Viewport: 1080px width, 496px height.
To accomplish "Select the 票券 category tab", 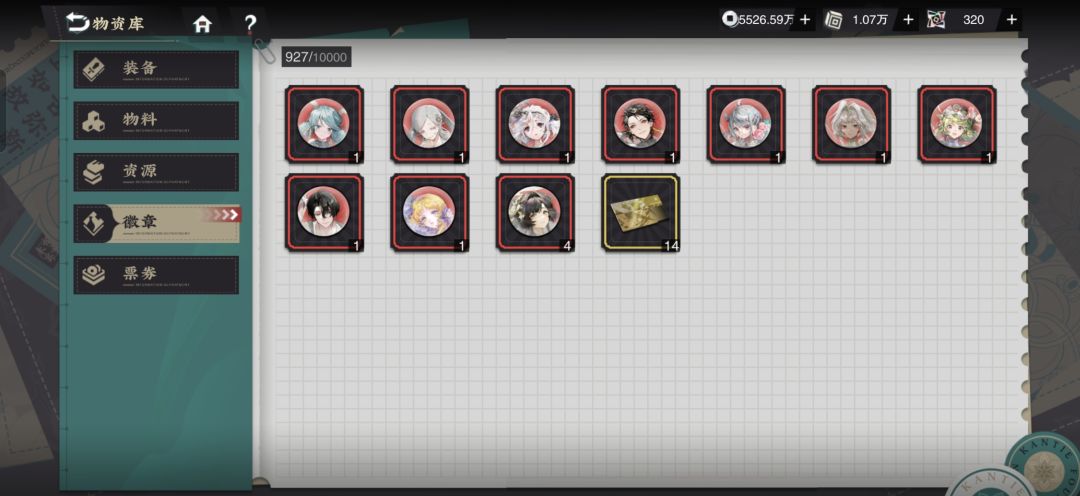I will [x=156, y=275].
